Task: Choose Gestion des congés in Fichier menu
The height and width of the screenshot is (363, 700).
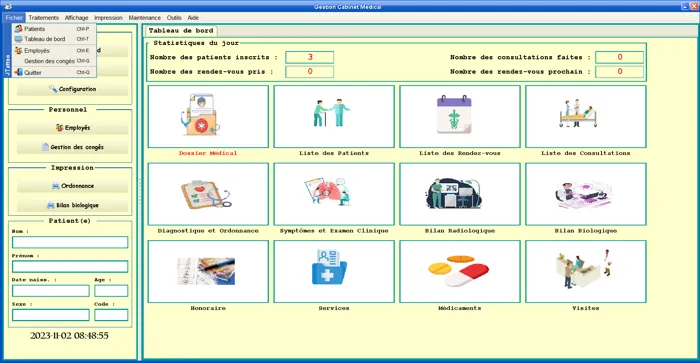Action: point(54,61)
